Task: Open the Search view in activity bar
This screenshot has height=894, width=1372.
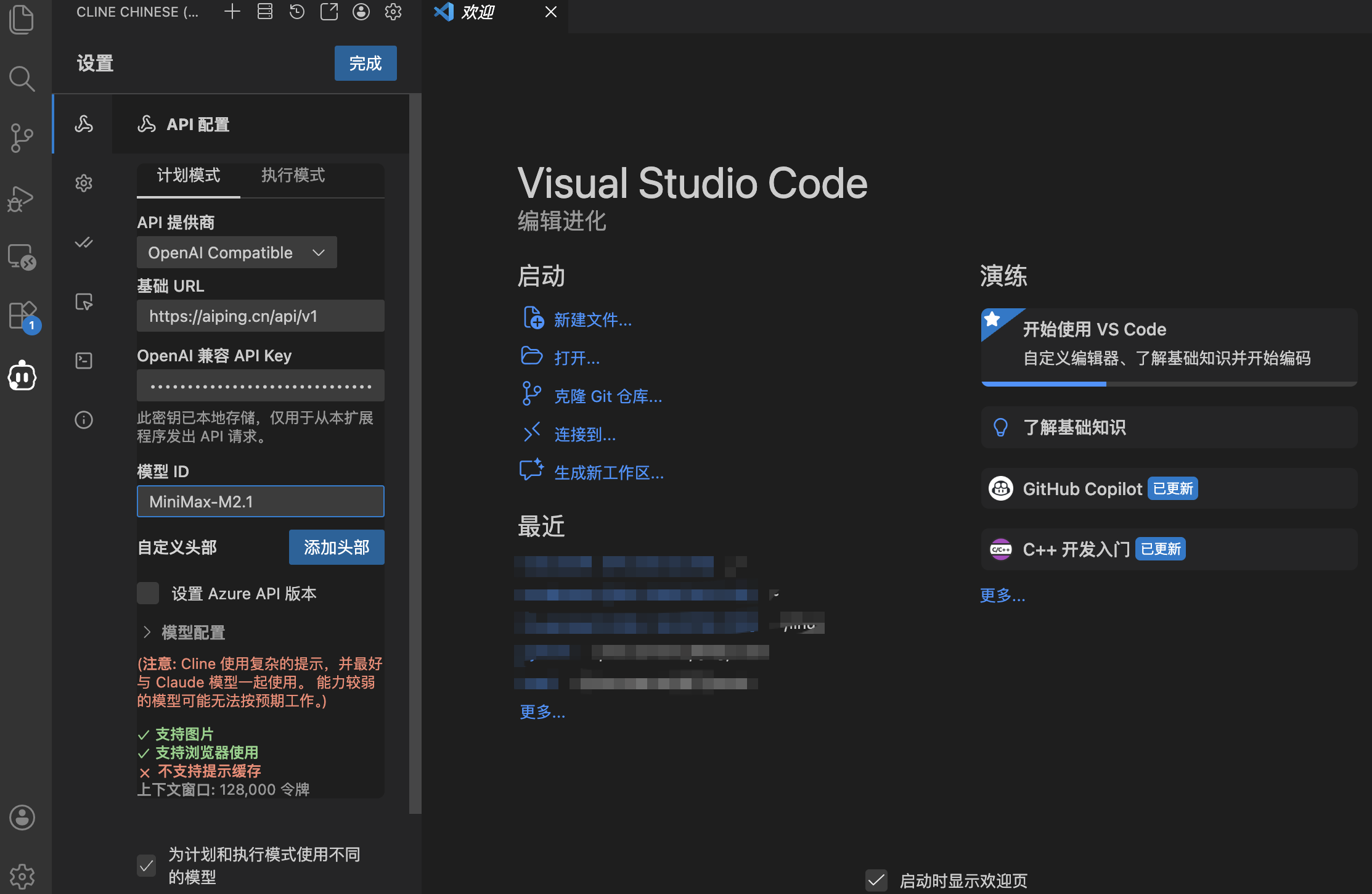Action: 22,79
